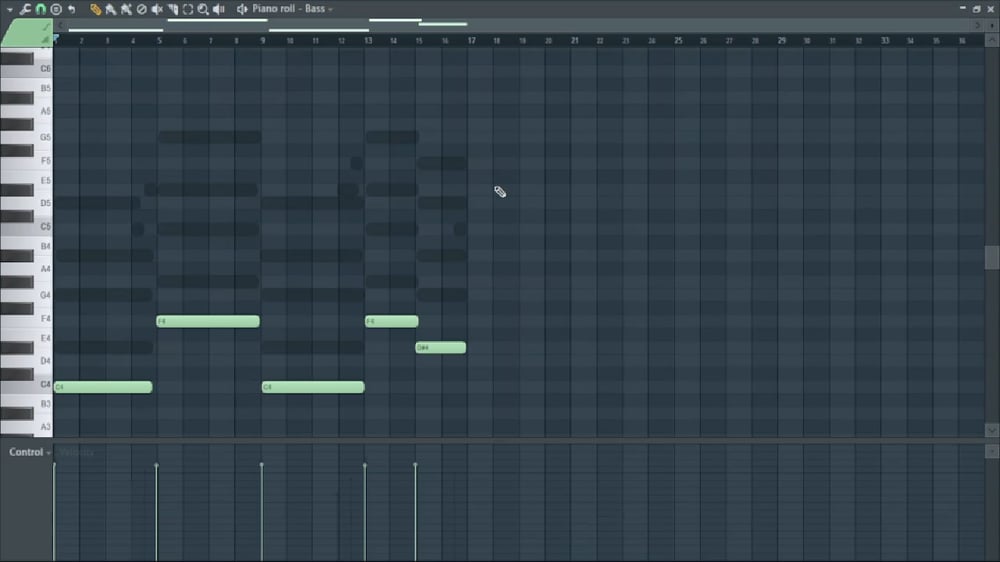The image size is (1000, 562).
Task: Click the vertical scroll down arrow
Action: 992,431
